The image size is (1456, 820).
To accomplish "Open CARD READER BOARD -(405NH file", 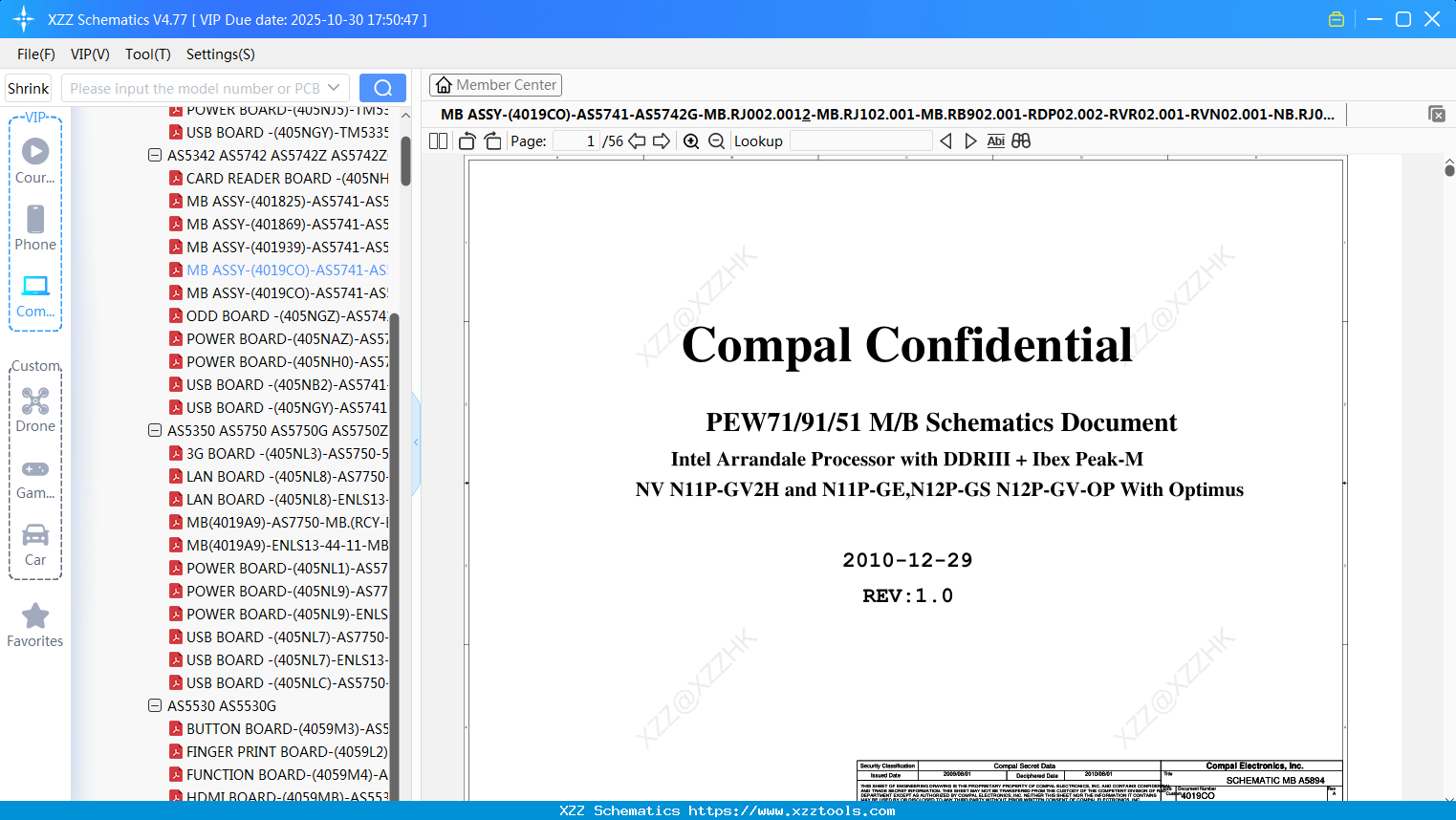I will pos(279,178).
